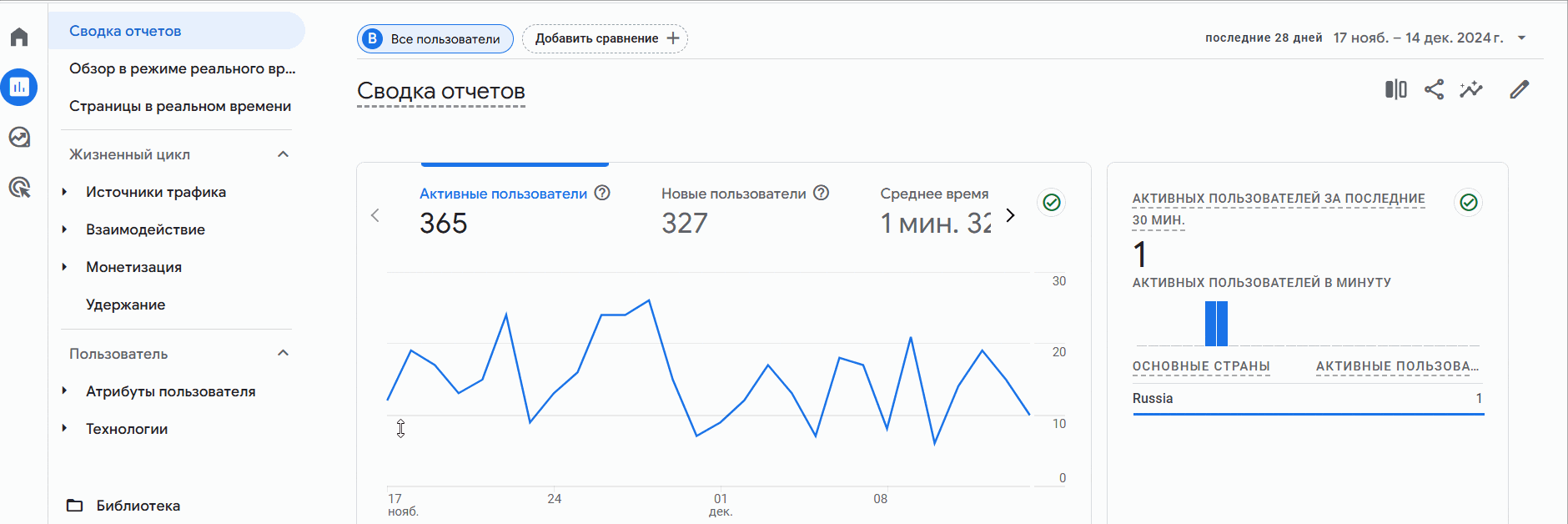Click the peak point on line chart

click(649, 300)
